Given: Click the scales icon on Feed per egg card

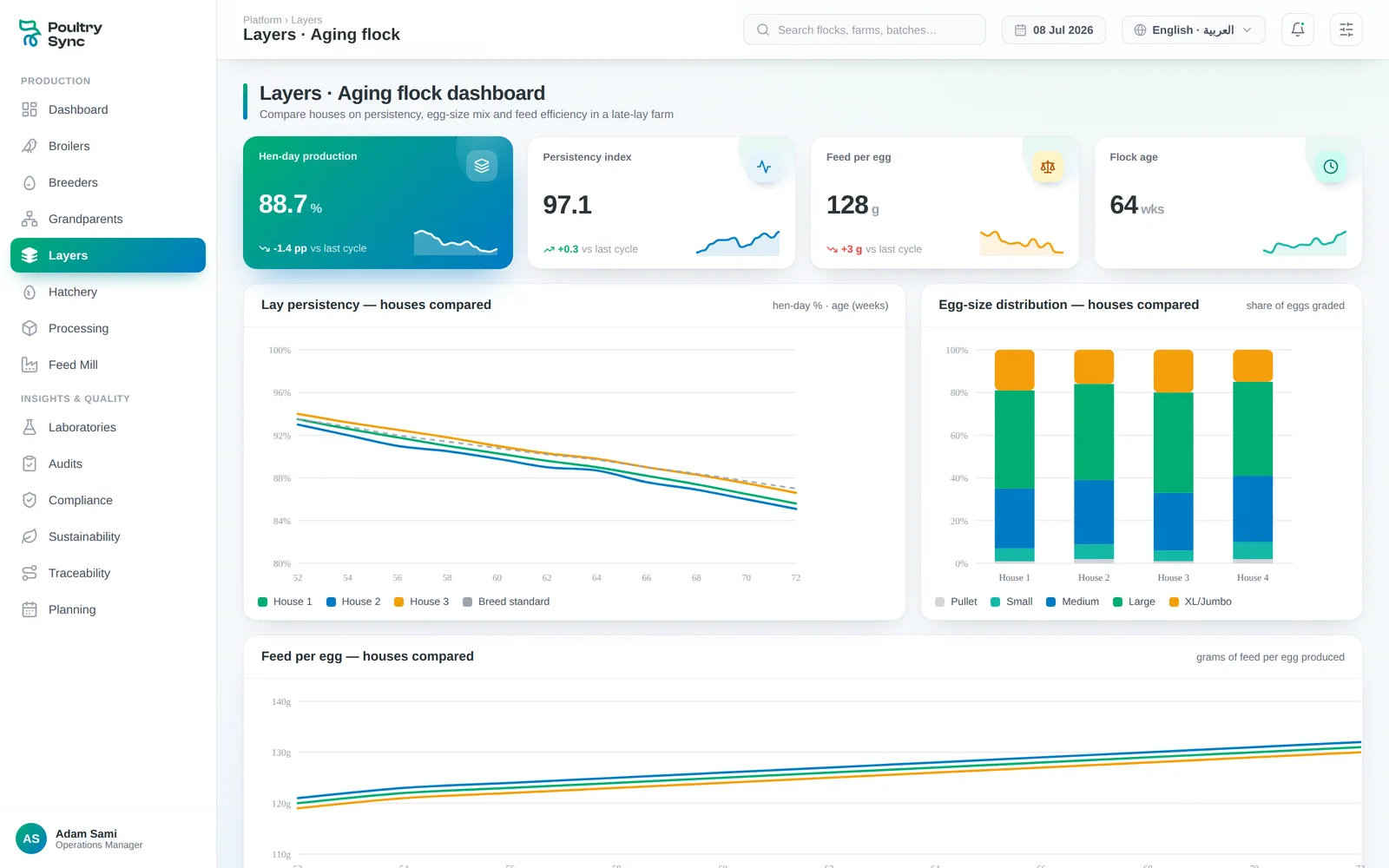Looking at the screenshot, I should pos(1048,167).
